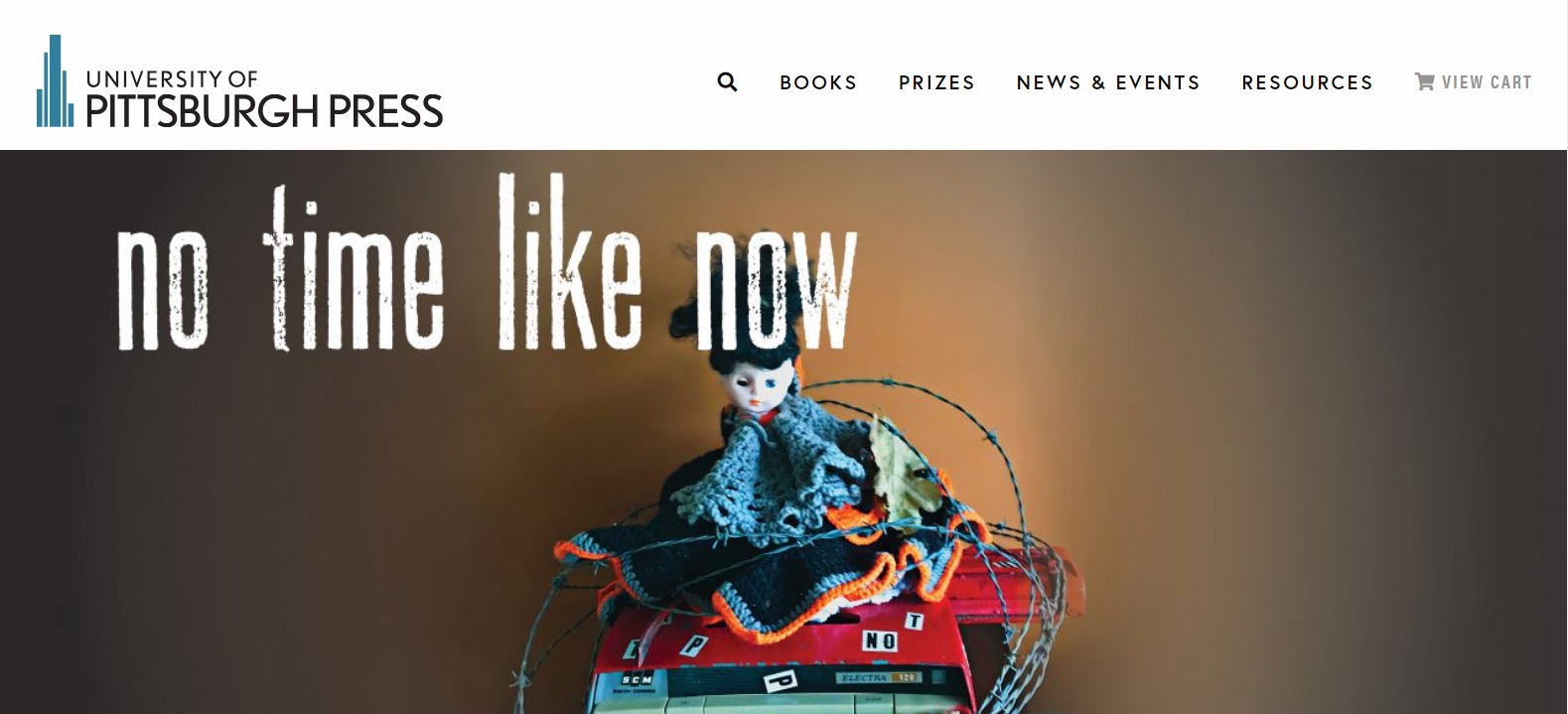Click the shopping cart icon
1568x714 pixels.
1424,81
